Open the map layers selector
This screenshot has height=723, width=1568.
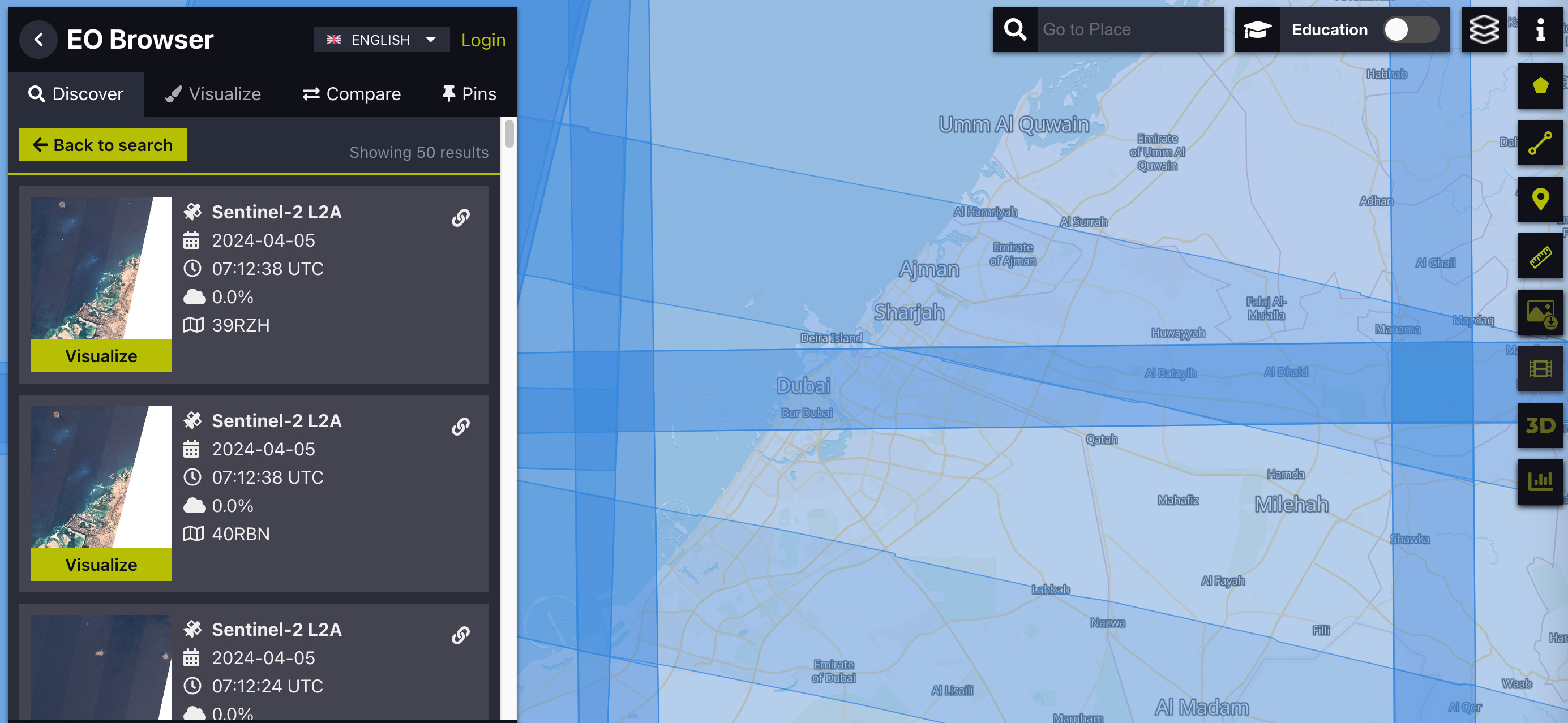[x=1484, y=29]
